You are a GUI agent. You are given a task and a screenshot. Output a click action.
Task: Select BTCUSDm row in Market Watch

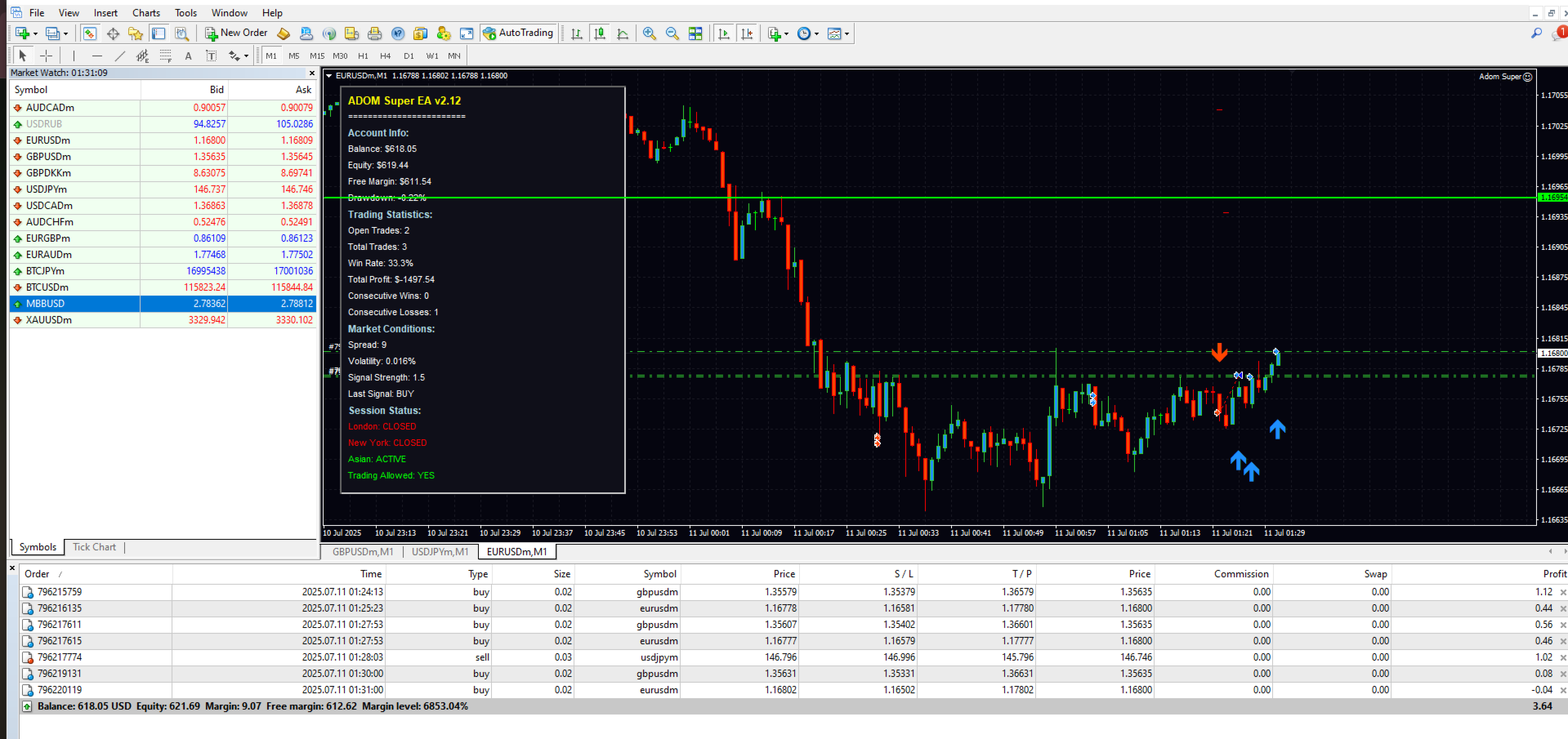pyautogui.click(x=163, y=287)
